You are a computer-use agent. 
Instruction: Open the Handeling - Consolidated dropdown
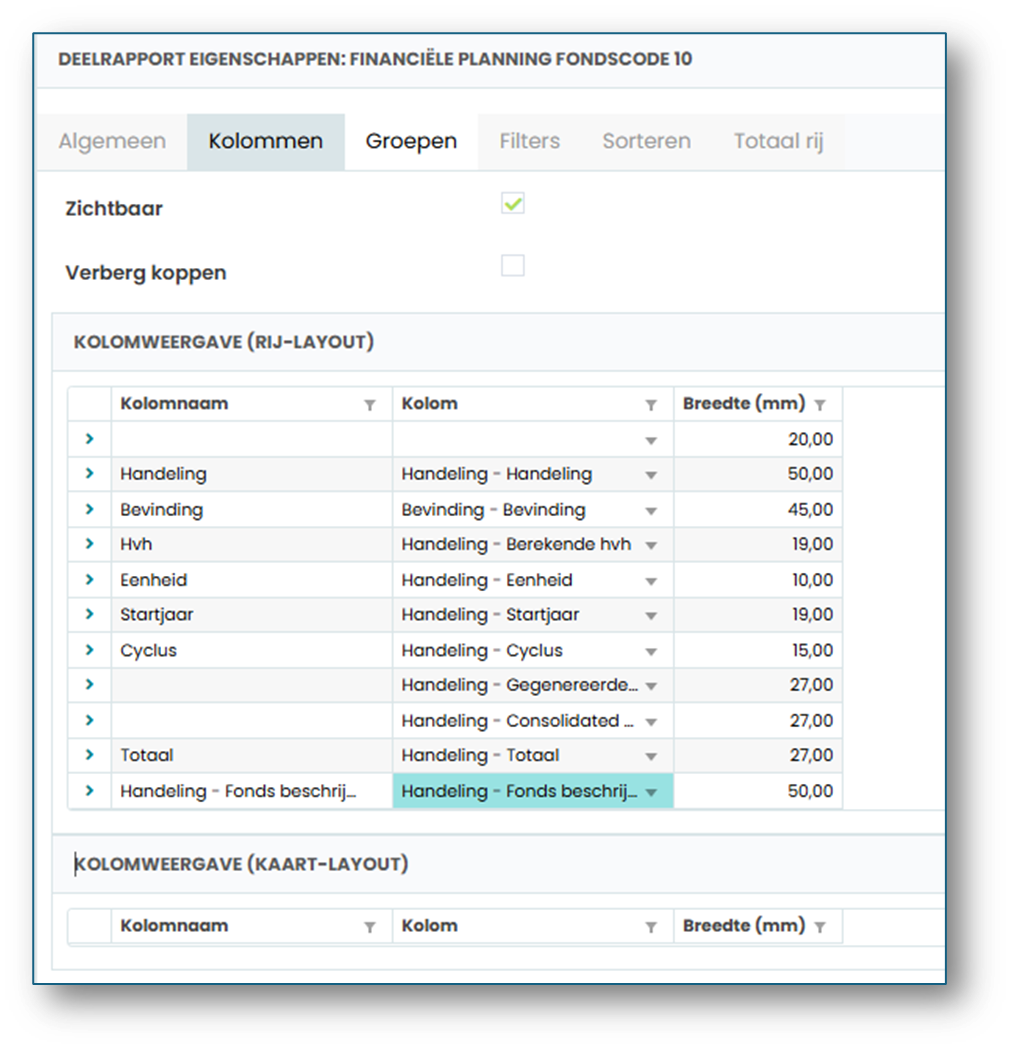(x=650, y=723)
